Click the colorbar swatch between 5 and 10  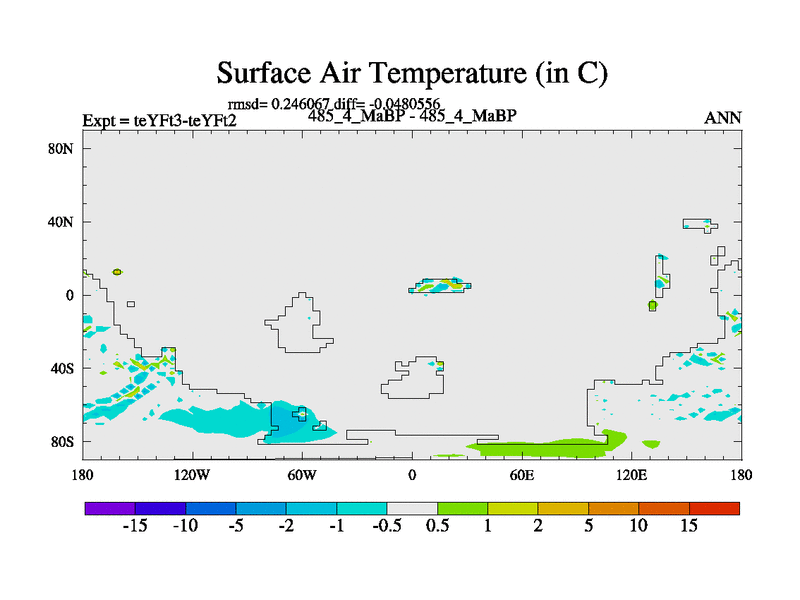tap(613, 508)
